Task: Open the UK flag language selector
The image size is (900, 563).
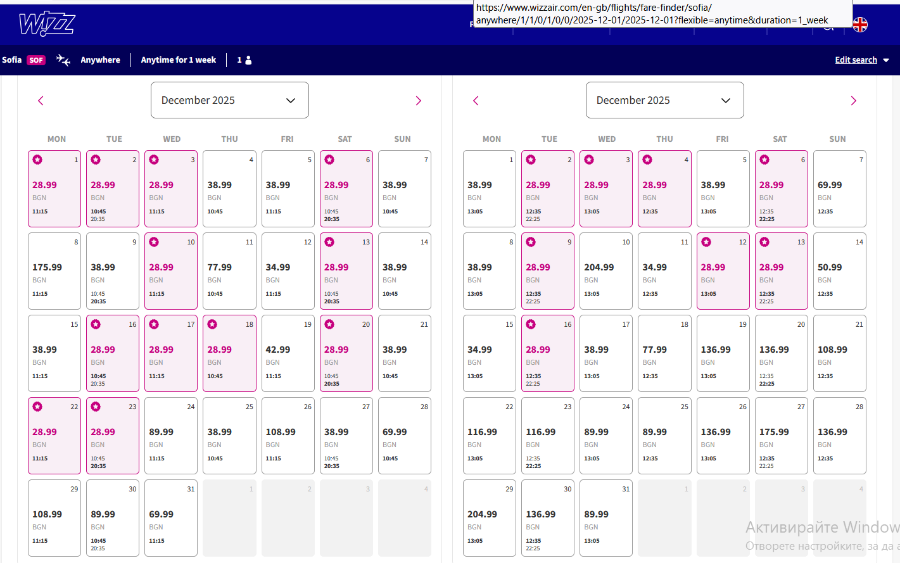Action: tap(860, 25)
